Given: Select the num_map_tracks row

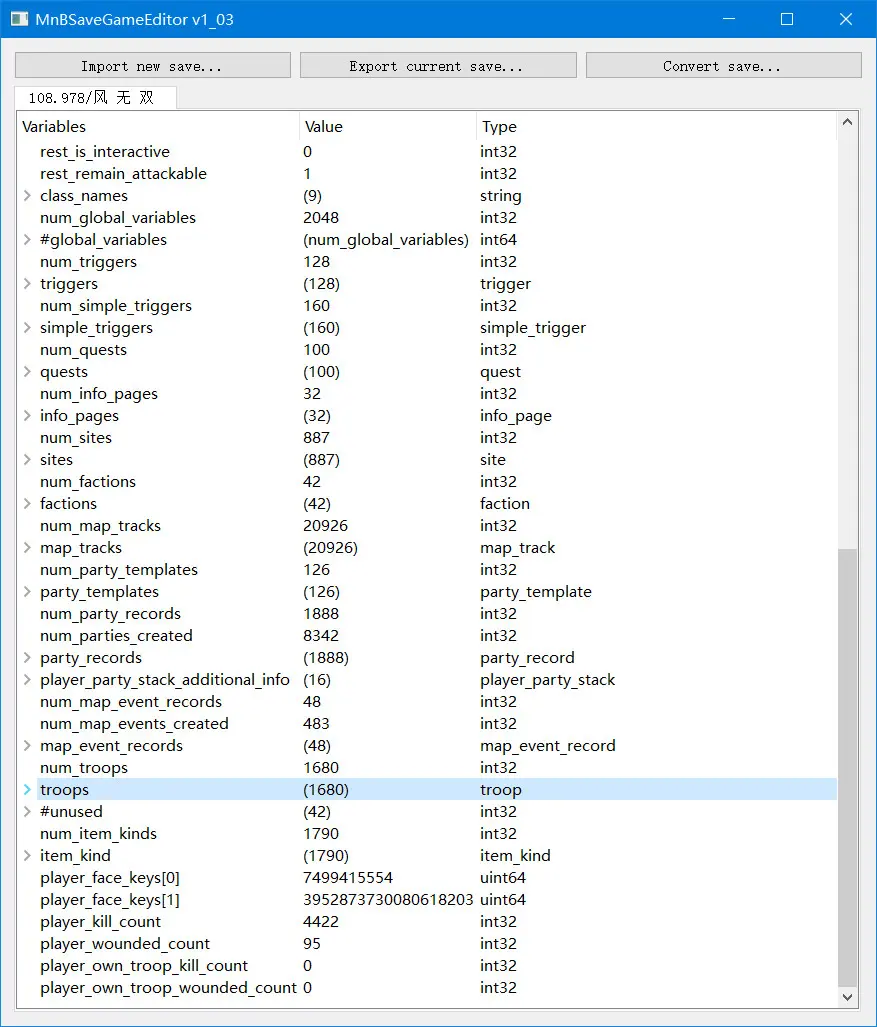Looking at the screenshot, I should tap(427, 525).
